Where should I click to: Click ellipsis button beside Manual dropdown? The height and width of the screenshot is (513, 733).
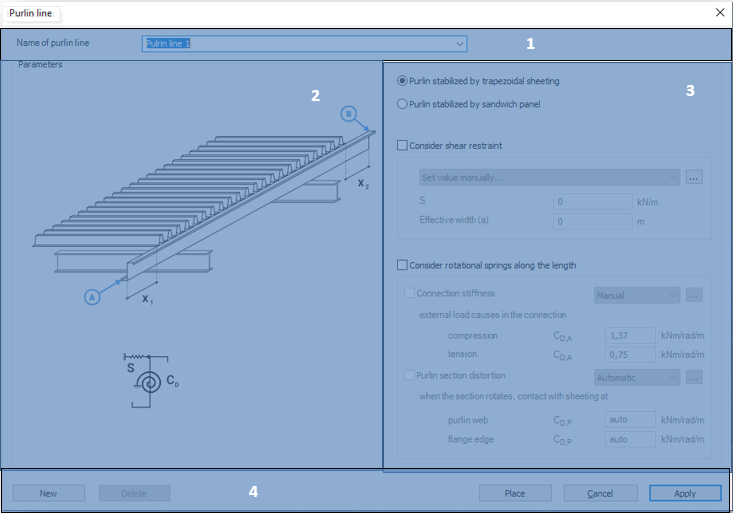(x=694, y=296)
